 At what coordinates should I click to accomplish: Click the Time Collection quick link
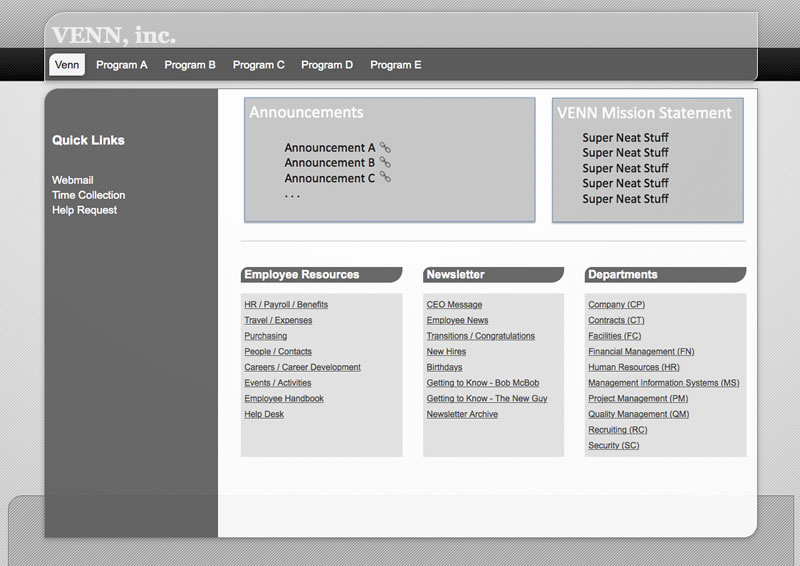coord(89,195)
